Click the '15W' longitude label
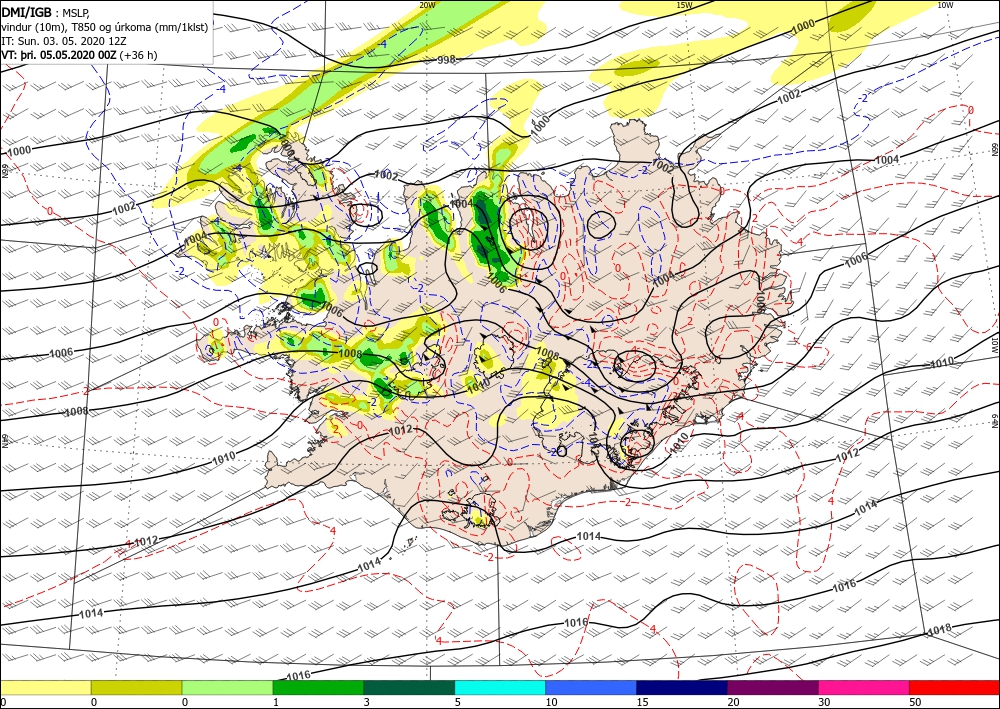Screen dimensions: 1000x709 [x=684, y=5]
